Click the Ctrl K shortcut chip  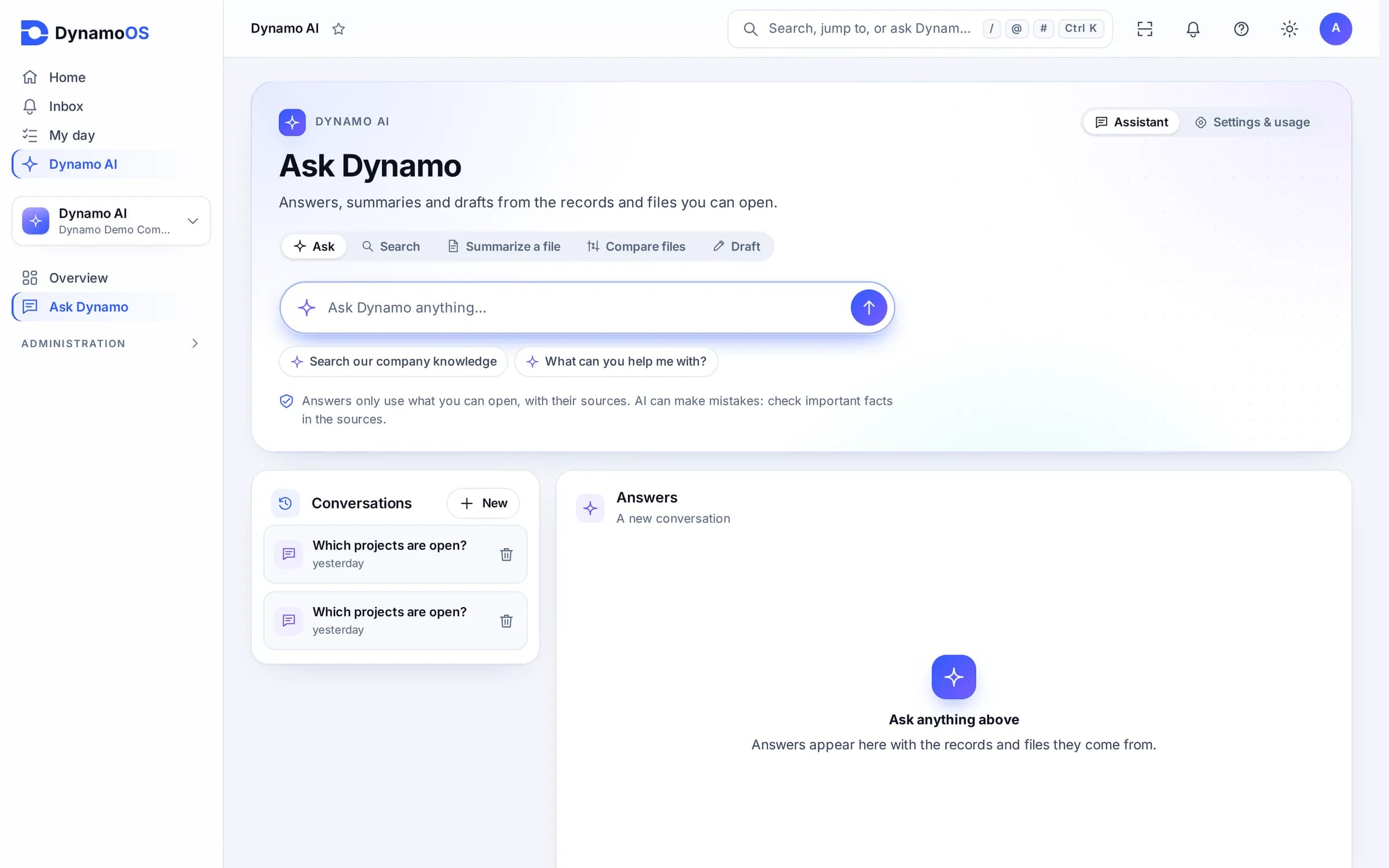tap(1081, 28)
